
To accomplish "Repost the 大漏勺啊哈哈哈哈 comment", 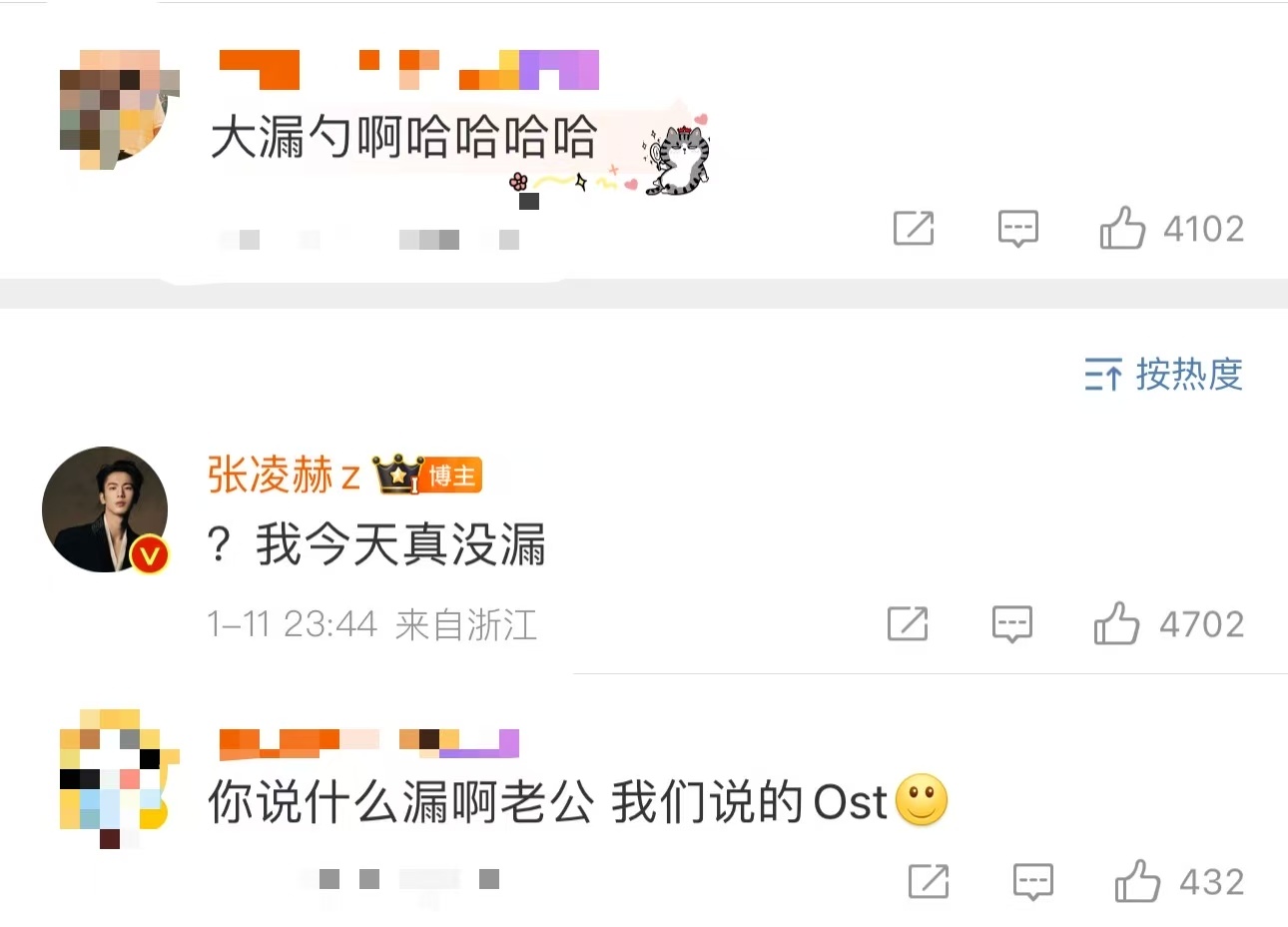I will 914,229.
